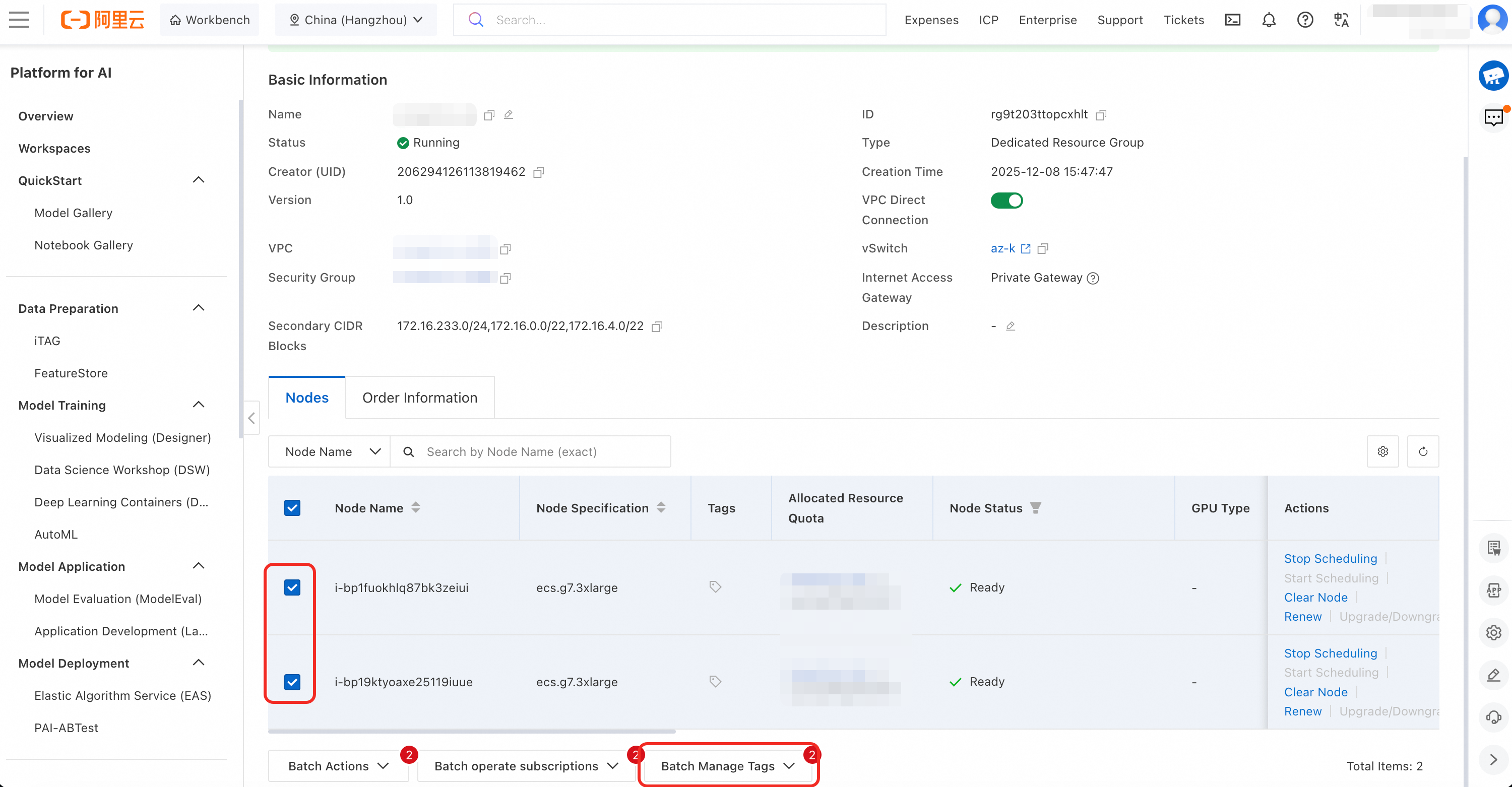Viewport: 1512px width, 787px height.
Task: Switch to Order Information tab
Action: pyautogui.click(x=419, y=398)
